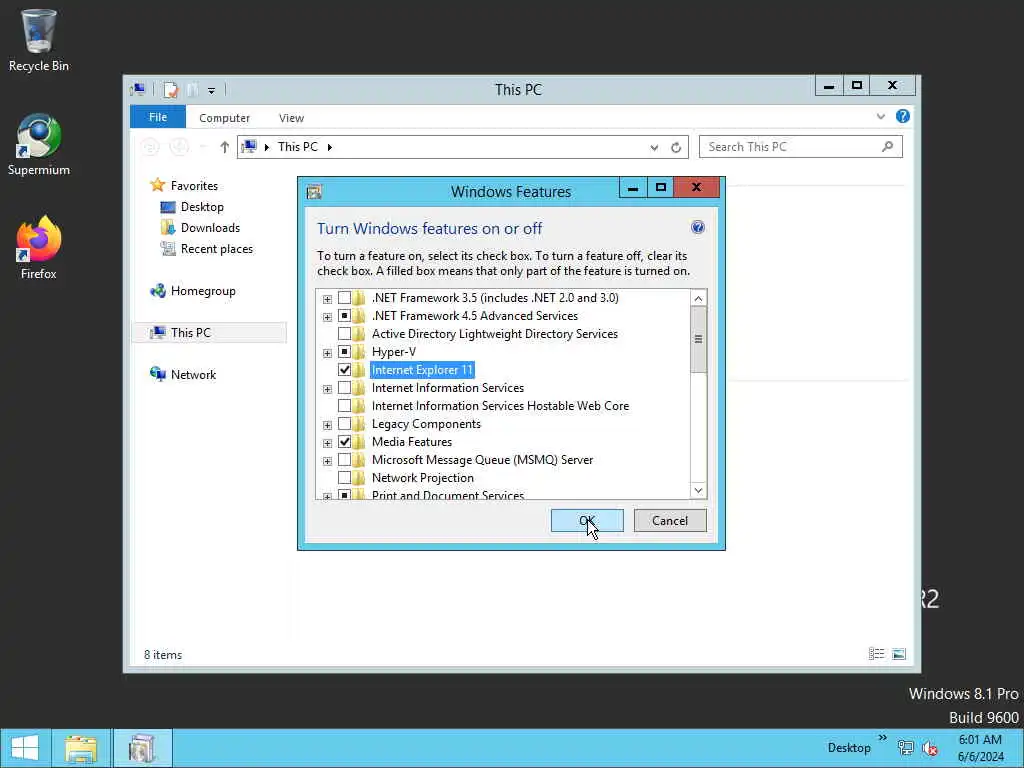Go up one folder level arrow
The image size is (1024, 768).
point(225,147)
